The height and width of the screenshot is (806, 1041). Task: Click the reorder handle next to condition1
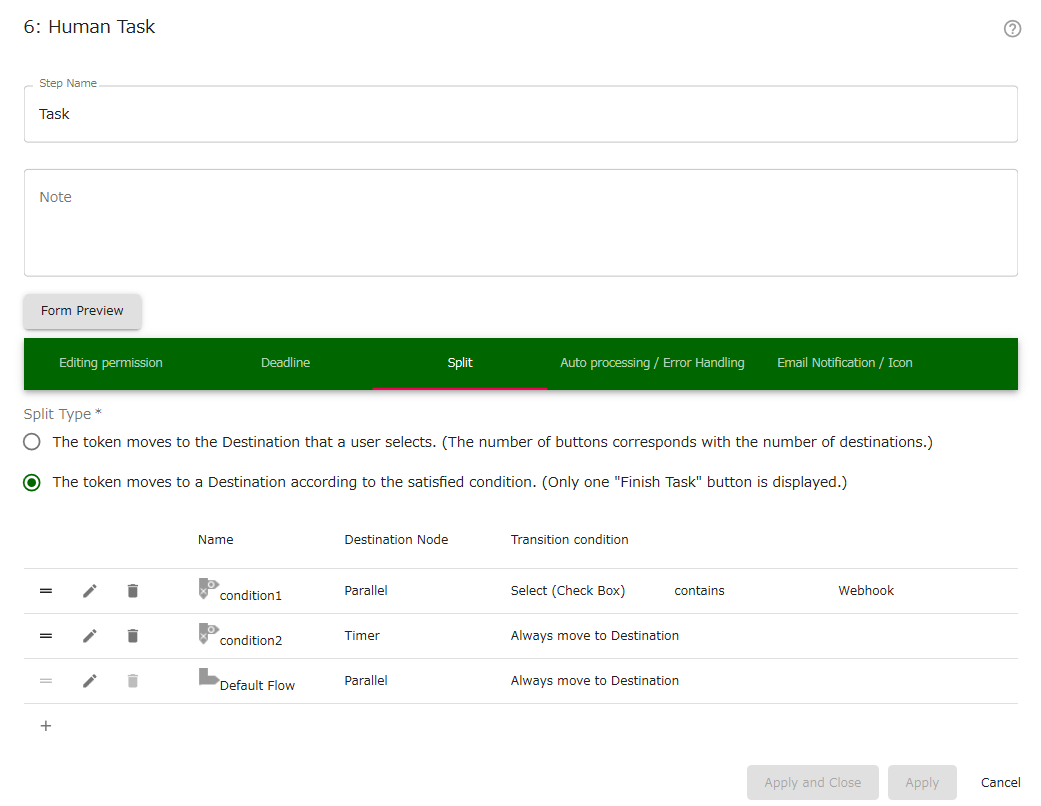pos(45,590)
